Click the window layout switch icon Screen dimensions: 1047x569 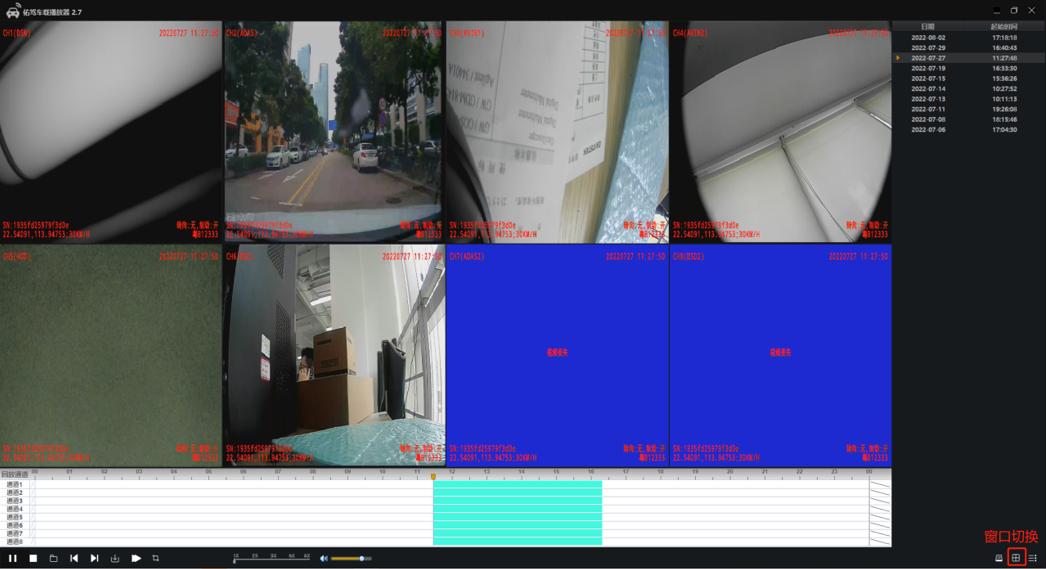click(1016, 558)
